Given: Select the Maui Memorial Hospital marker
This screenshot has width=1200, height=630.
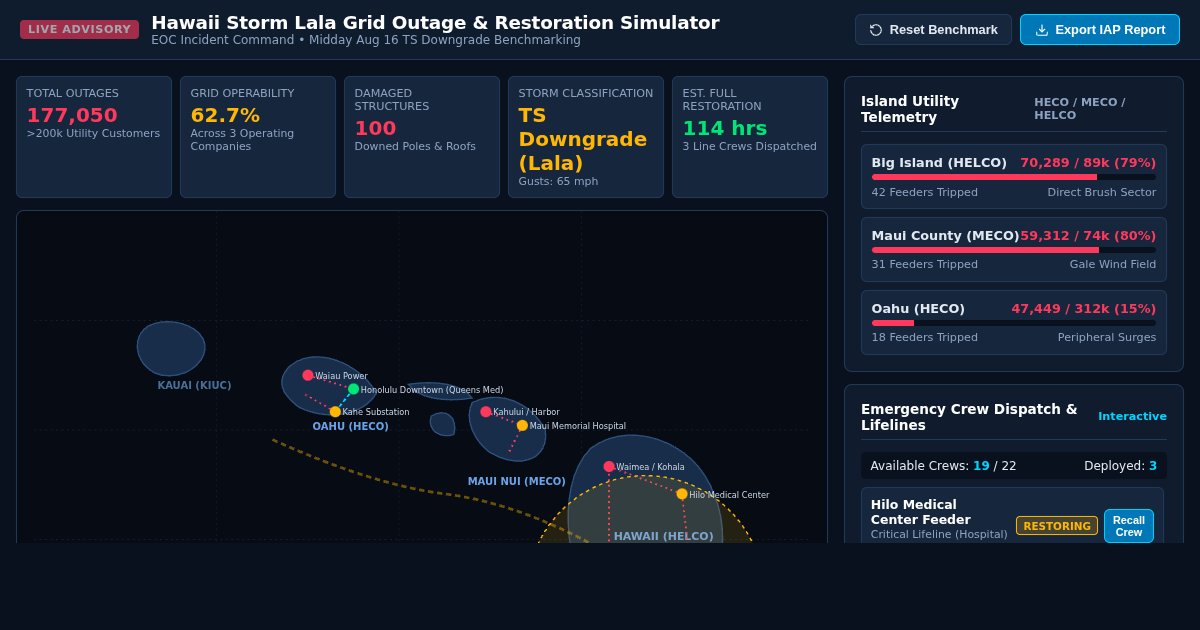Looking at the screenshot, I should point(522,426).
